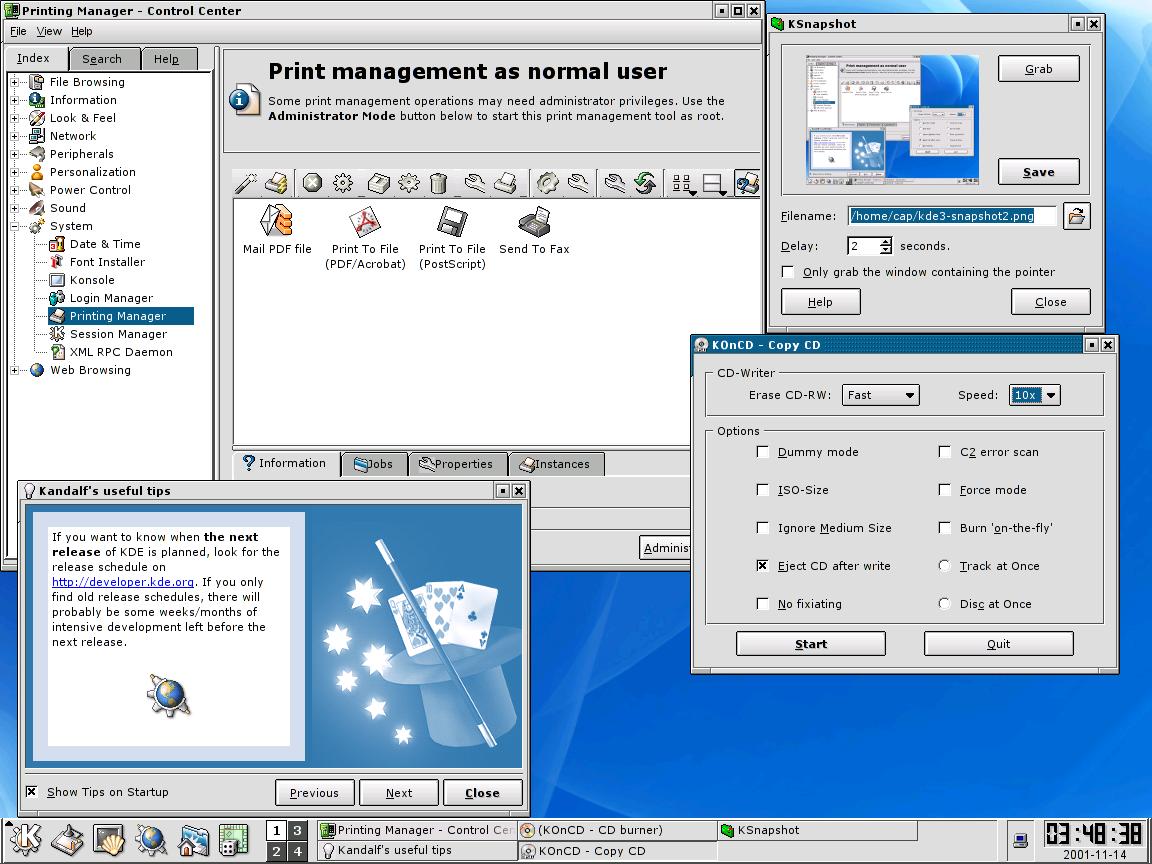Open the developer.kde.org link
Image resolution: width=1152 pixels, height=864 pixels.
pyautogui.click(x=123, y=582)
